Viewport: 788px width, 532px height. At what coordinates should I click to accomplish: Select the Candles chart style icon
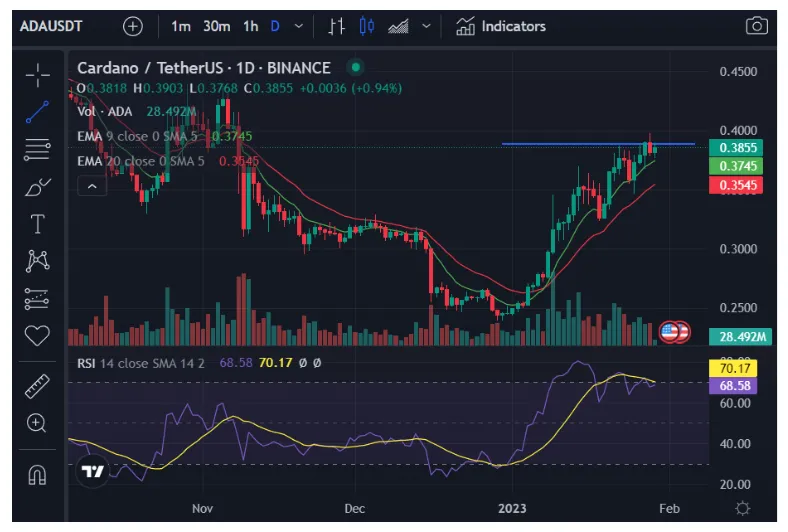coord(367,26)
